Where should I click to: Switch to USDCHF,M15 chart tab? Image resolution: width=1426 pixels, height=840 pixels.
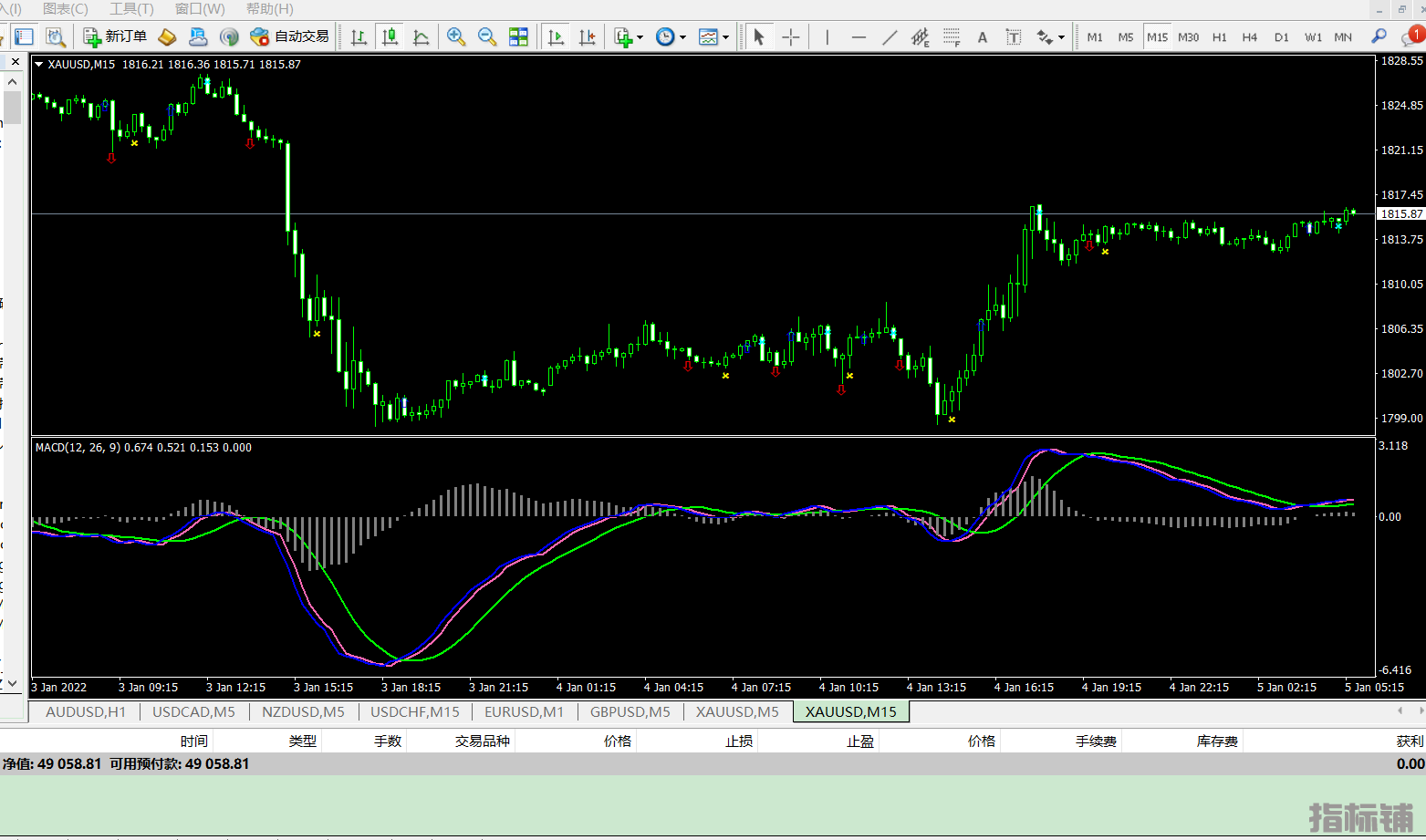pyautogui.click(x=415, y=711)
